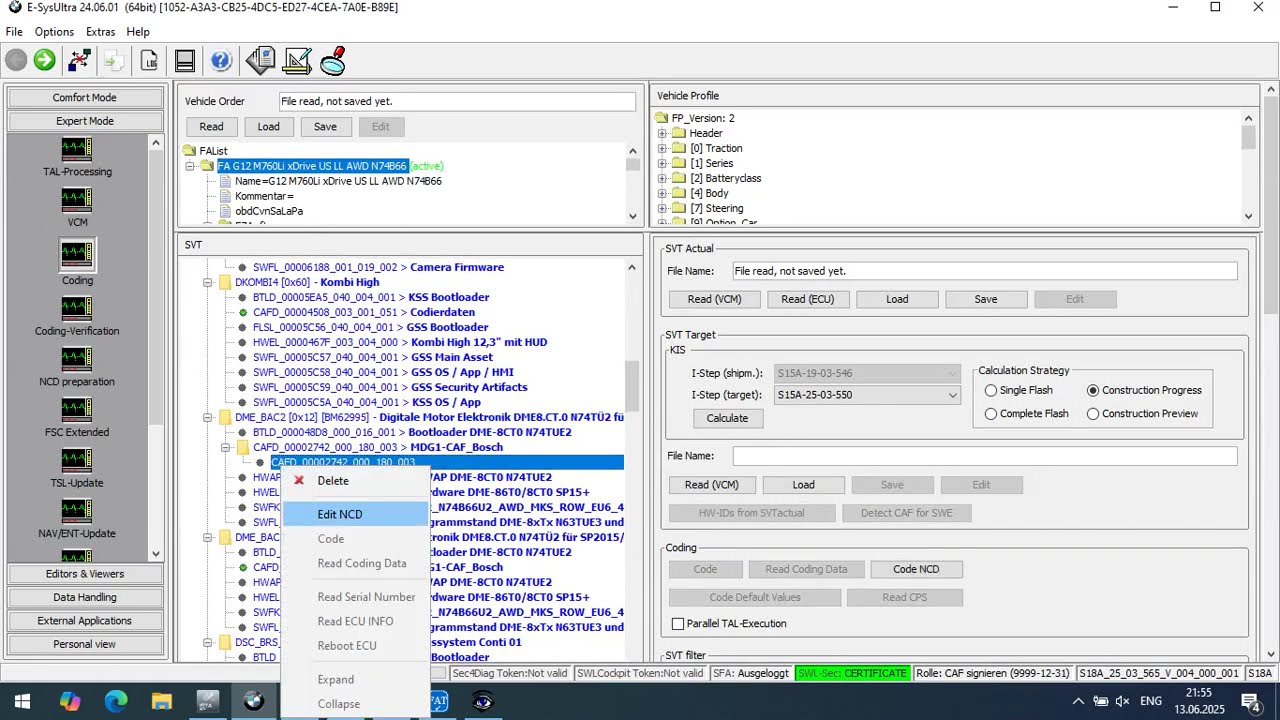Open NAV/ENT-Update module icon
1280x720 pixels.
(77, 511)
